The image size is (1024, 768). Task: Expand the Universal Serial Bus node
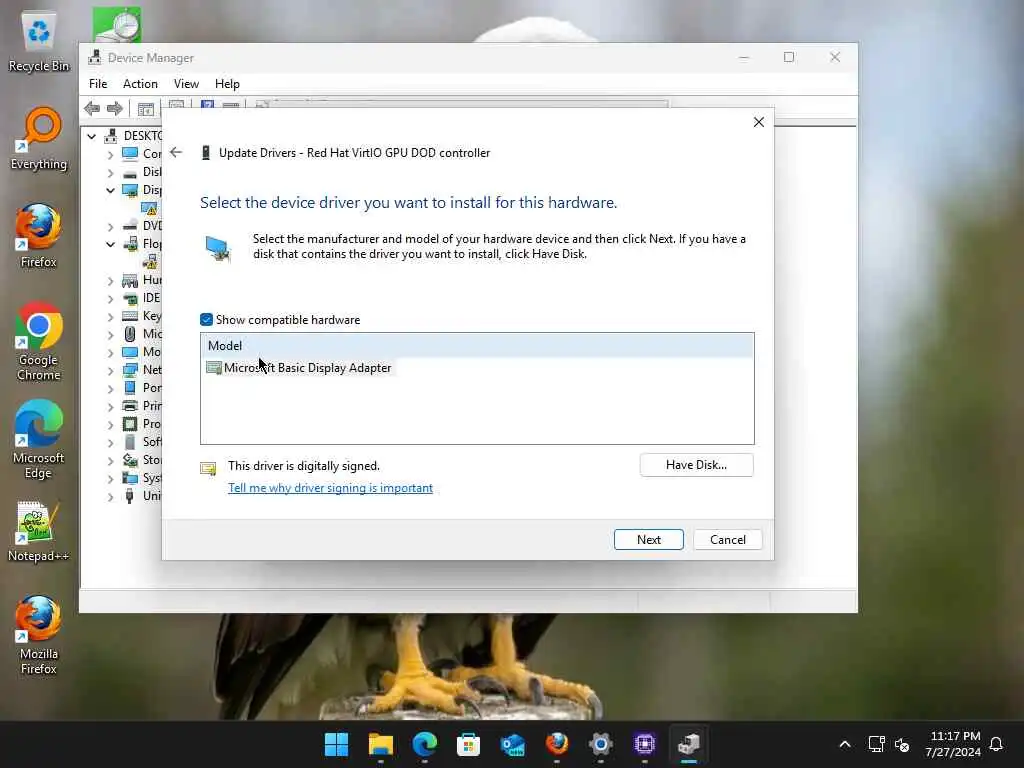click(110, 496)
